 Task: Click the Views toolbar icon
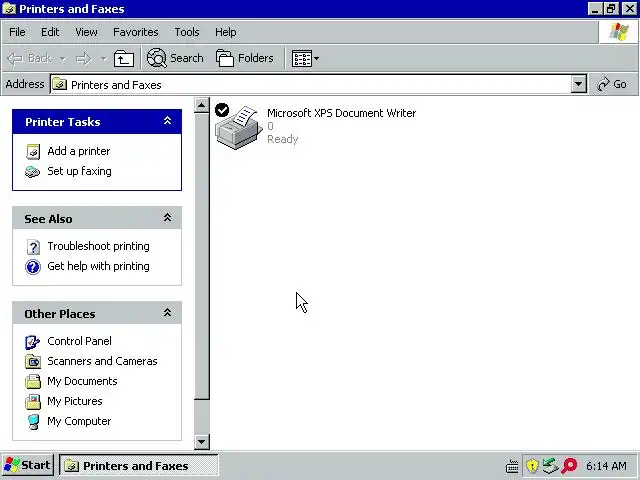click(x=302, y=59)
